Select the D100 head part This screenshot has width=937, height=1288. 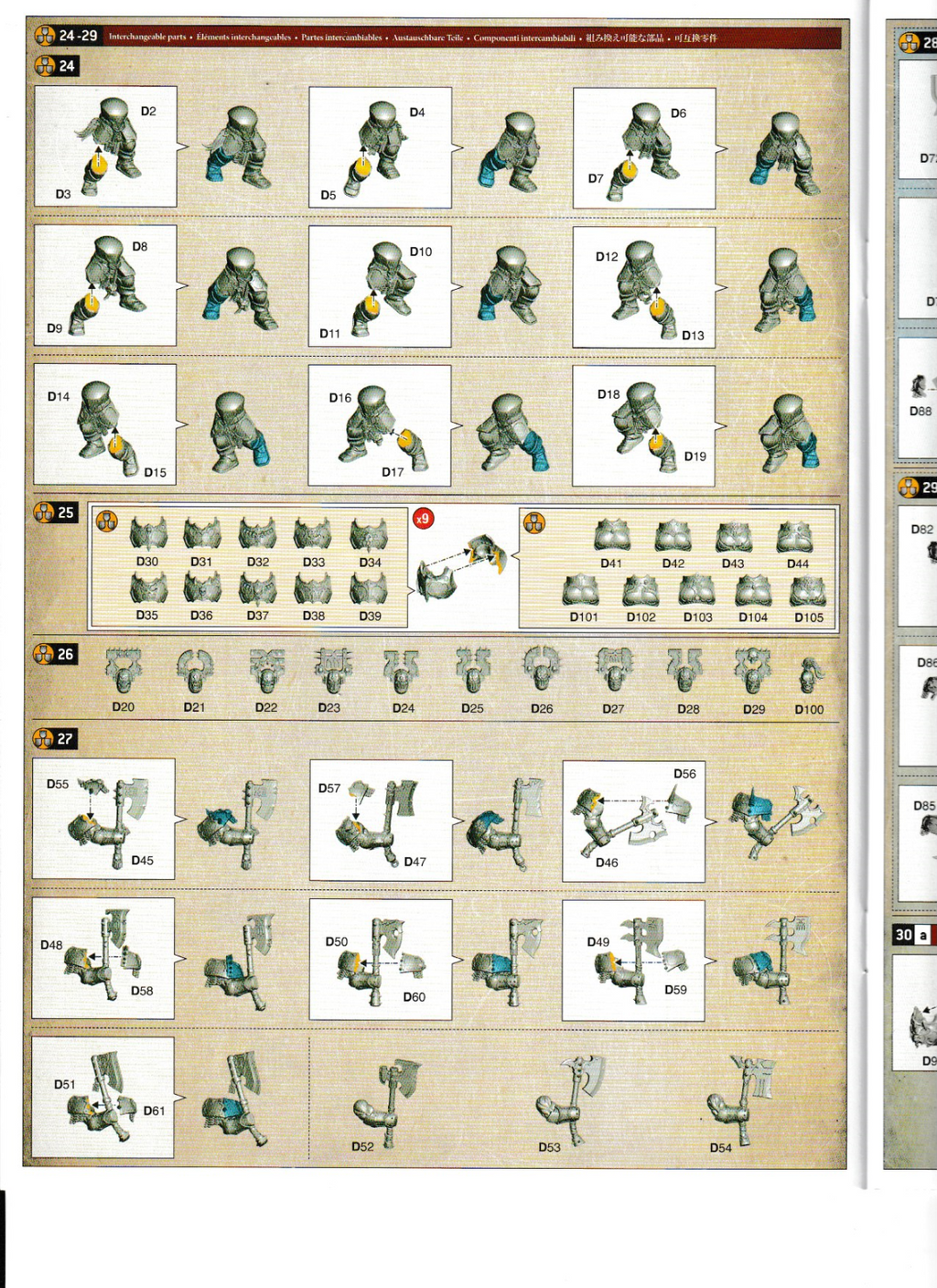(810, 677)
